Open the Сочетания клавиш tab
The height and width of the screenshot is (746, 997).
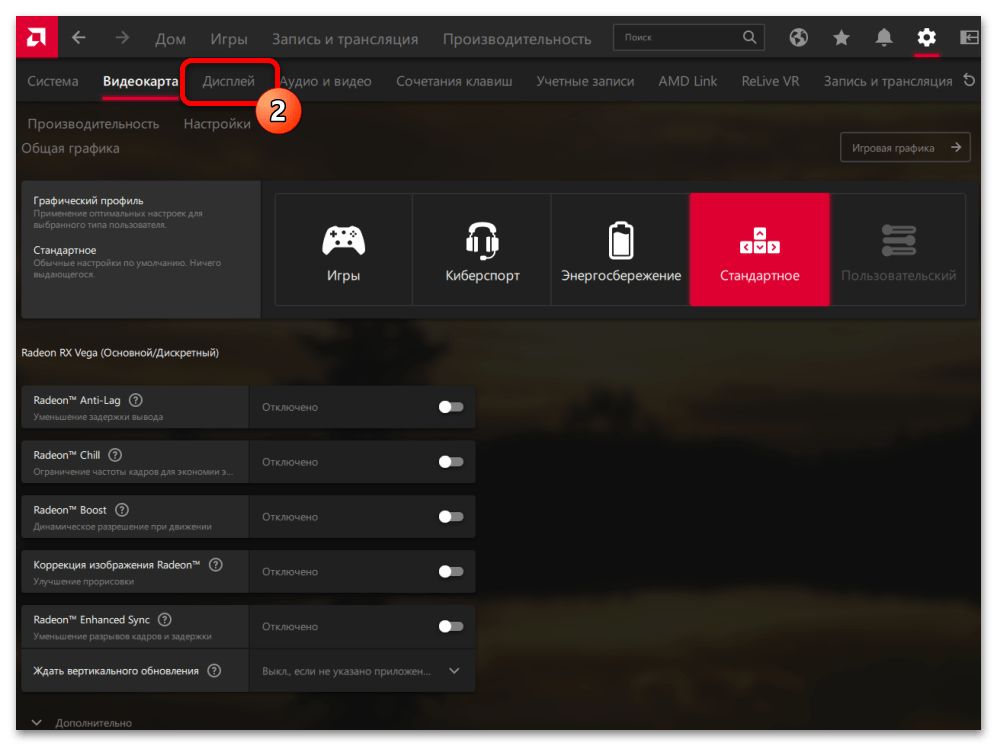454,81
